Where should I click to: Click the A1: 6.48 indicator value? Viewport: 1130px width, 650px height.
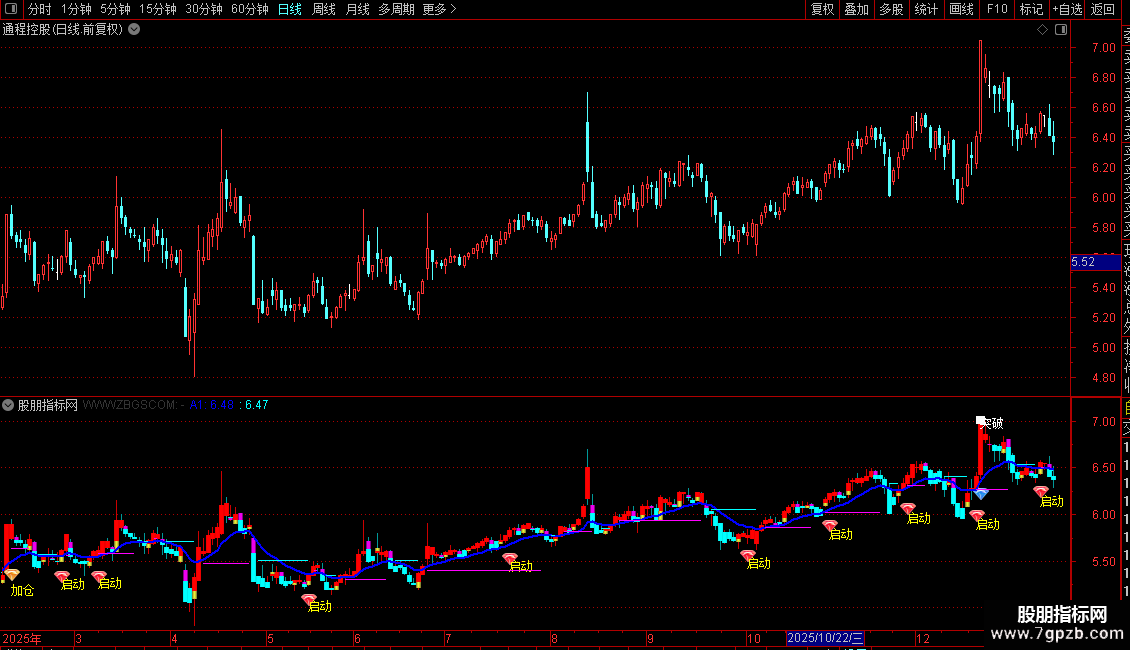coord(211,405)
